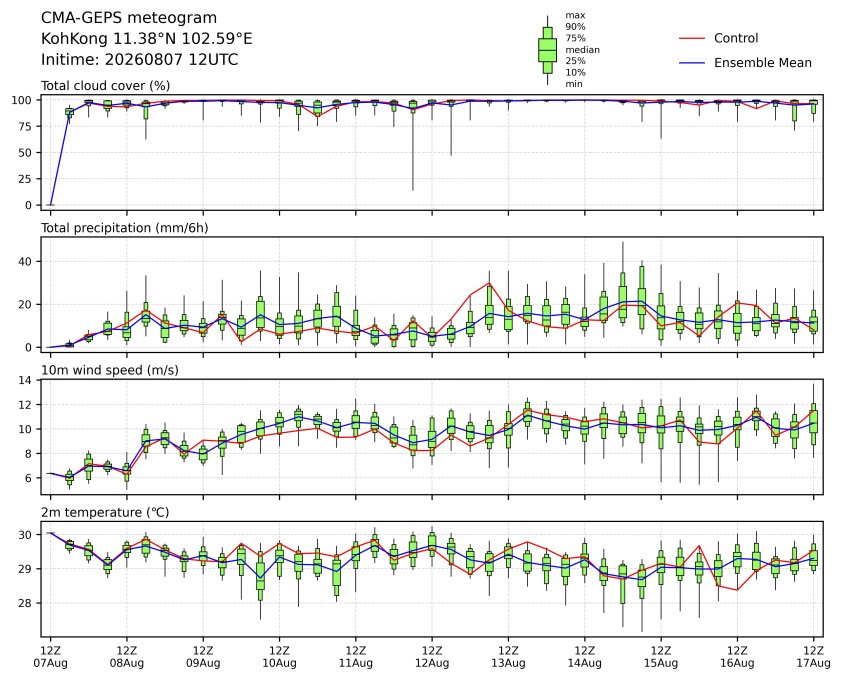Click the CMA-GEPS meteogram title
This screenshot has width=842, height=680.
pos(129,18)
